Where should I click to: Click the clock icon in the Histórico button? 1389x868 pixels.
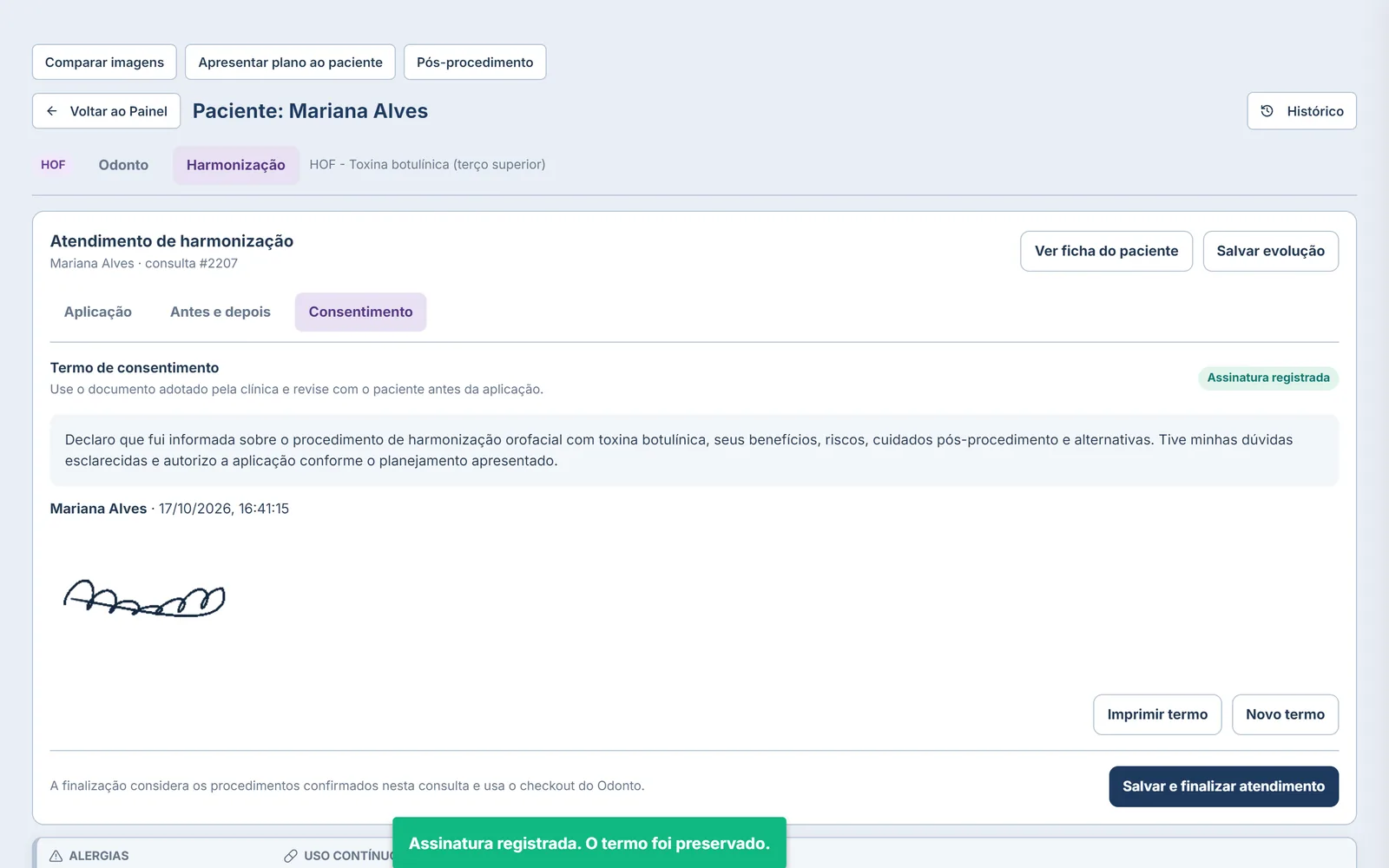(1267, 111)
